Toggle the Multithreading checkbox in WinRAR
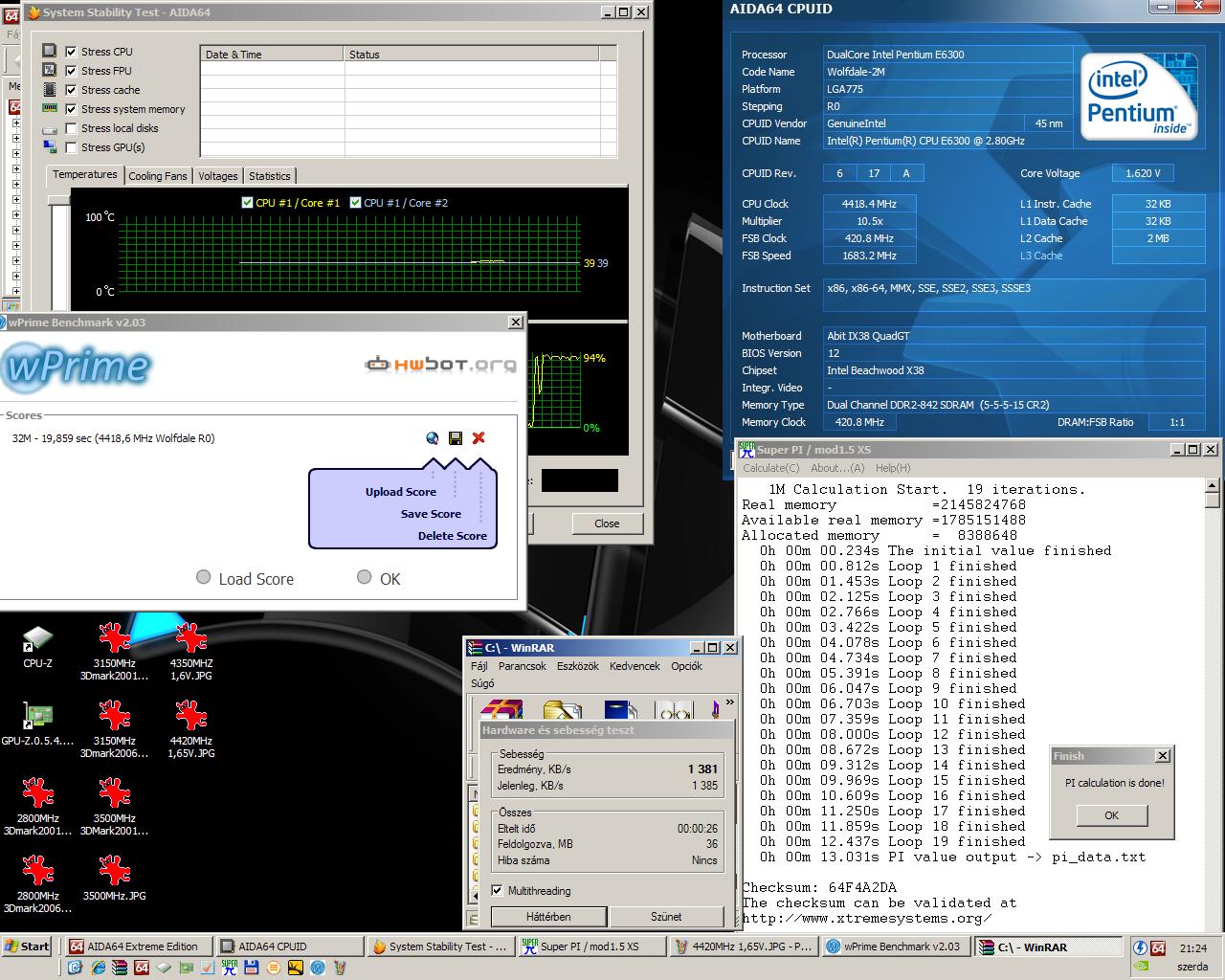 [497, 890]
